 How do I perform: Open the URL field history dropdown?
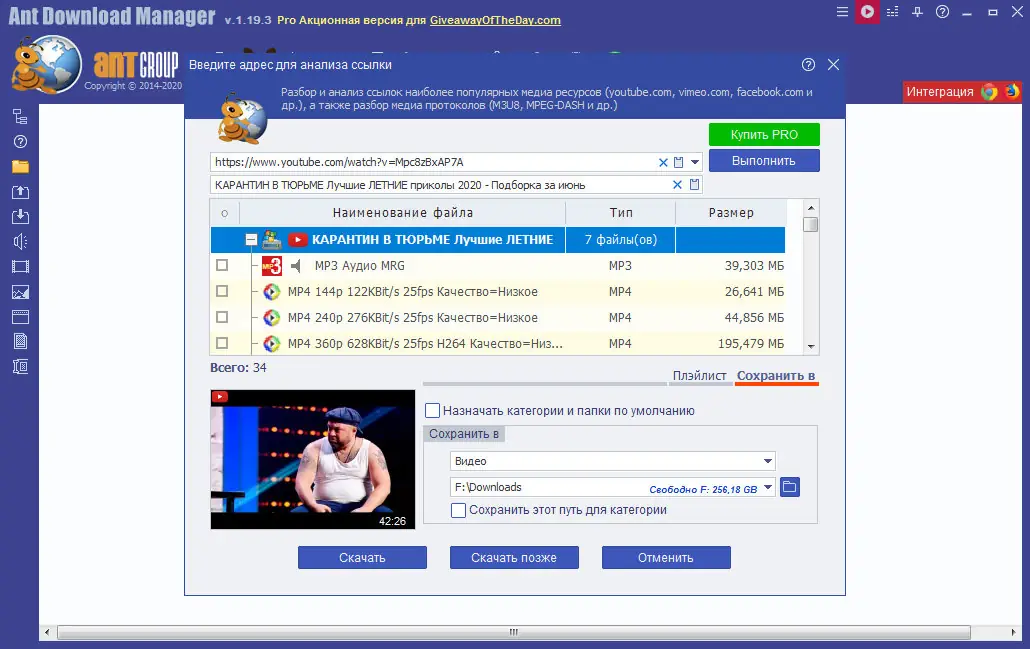click(694, 161)
